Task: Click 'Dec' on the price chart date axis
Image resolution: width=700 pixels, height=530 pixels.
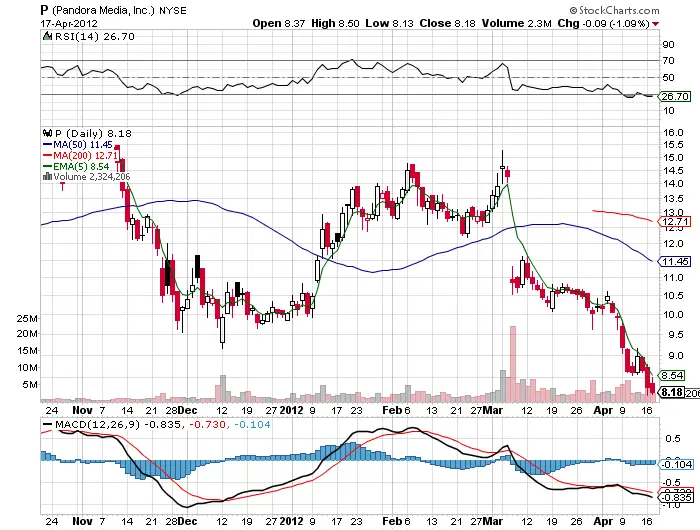Action: click(x=188, y=410)
